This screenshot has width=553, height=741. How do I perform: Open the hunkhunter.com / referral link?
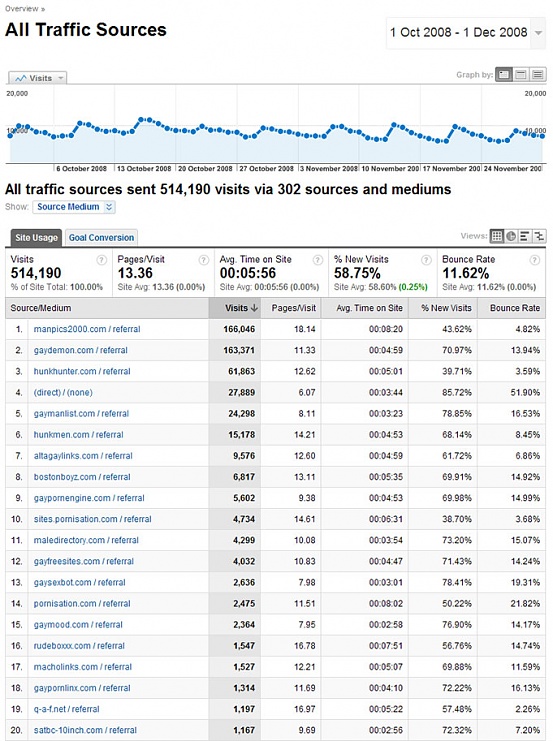point(82,371)
